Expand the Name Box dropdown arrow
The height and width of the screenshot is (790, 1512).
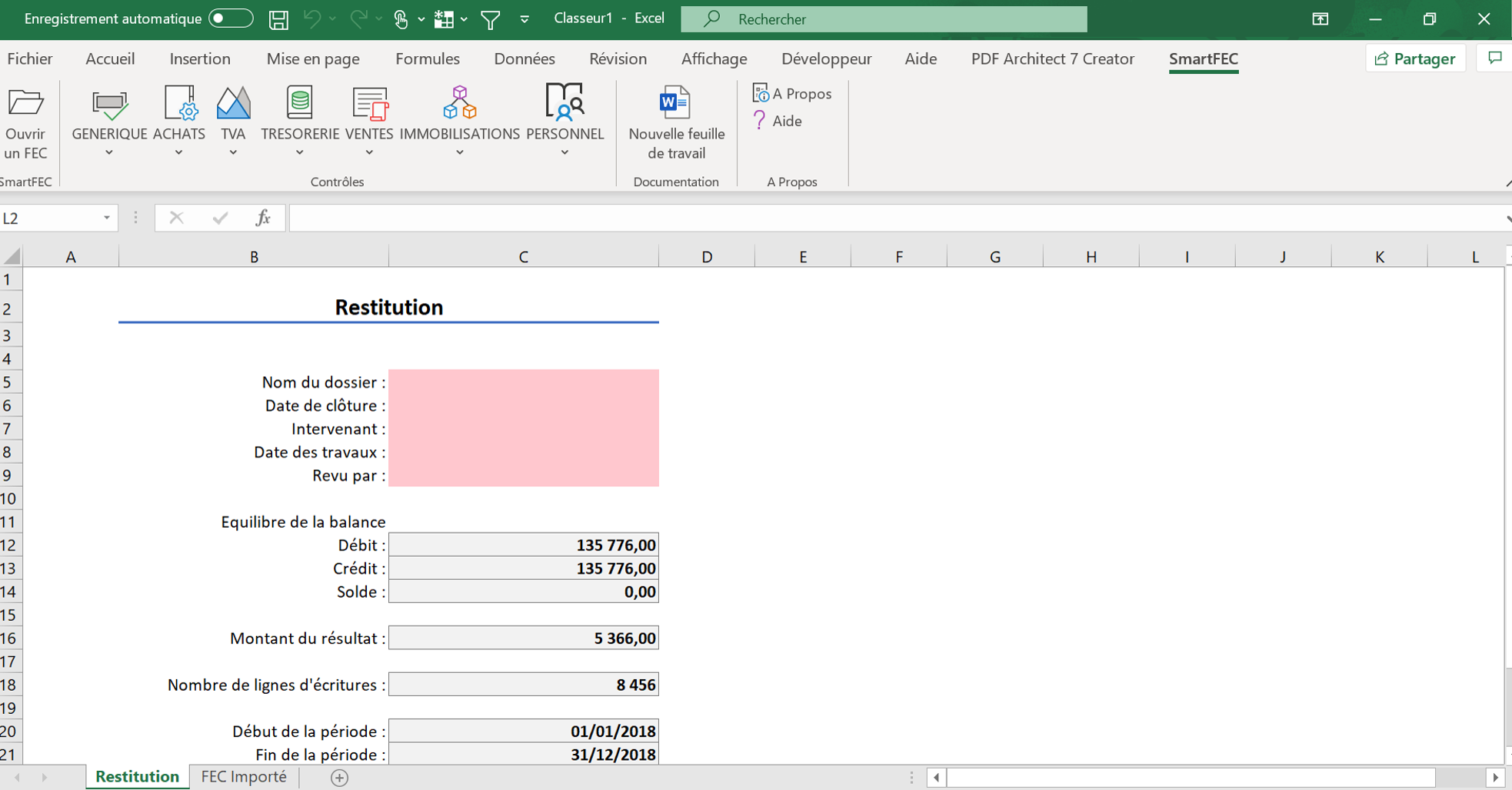(x=107, y=218)
